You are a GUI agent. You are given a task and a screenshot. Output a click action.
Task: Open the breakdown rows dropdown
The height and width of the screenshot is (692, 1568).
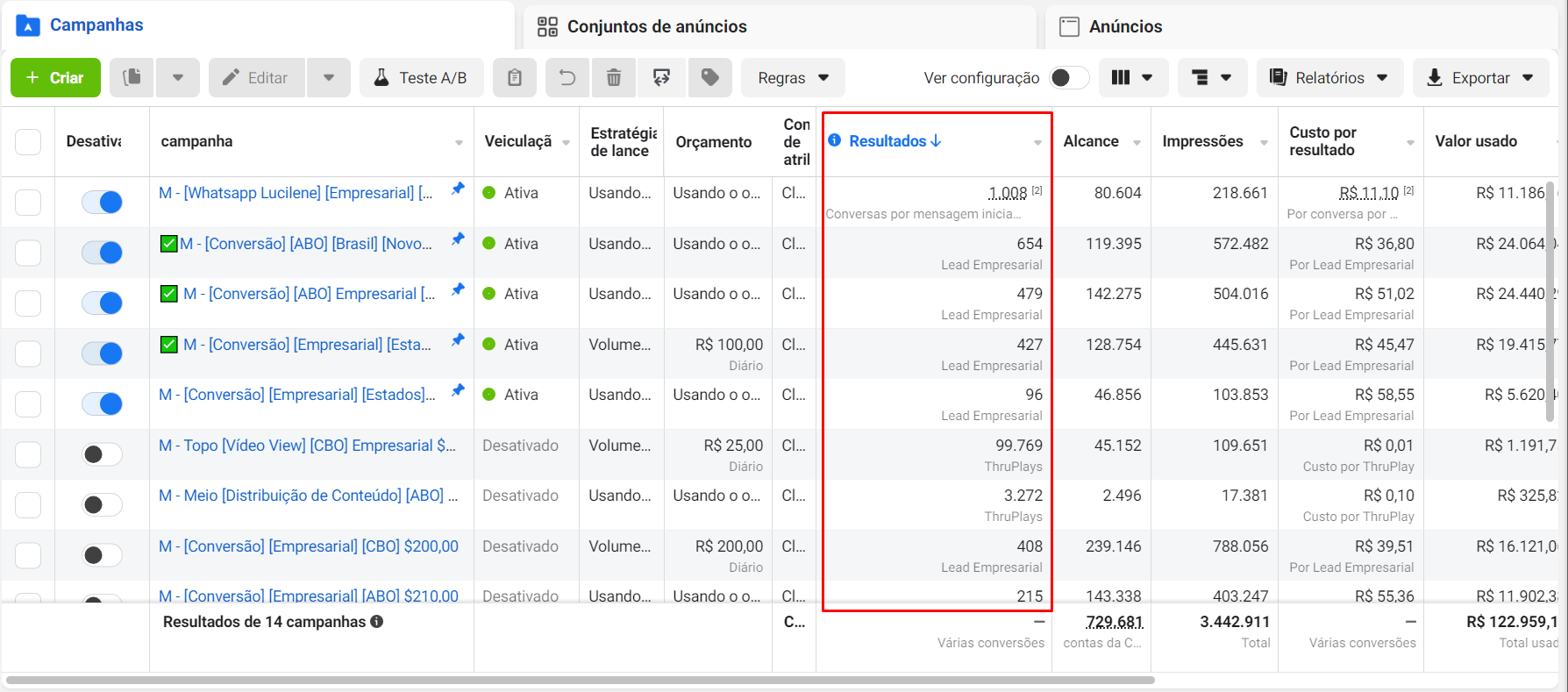click(1212, 77)
